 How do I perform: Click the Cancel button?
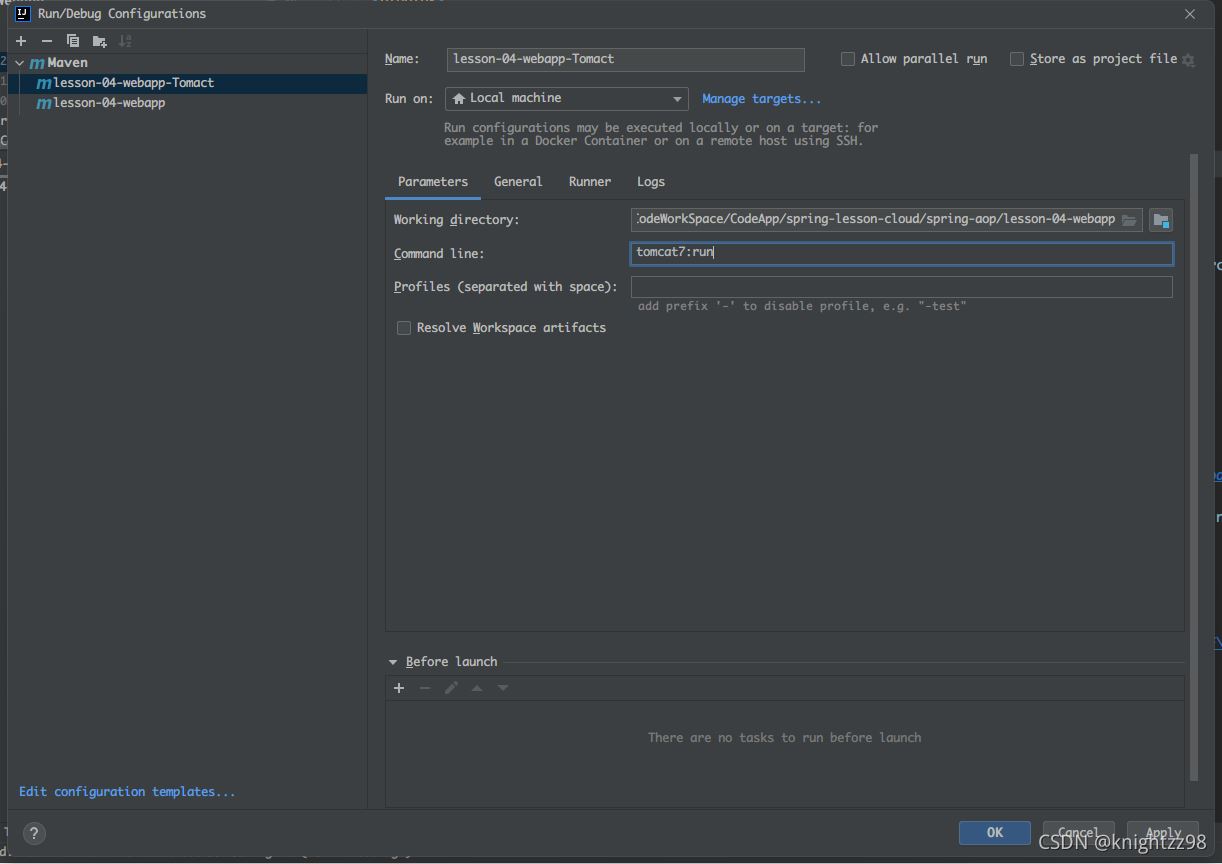pos(1078,832)
